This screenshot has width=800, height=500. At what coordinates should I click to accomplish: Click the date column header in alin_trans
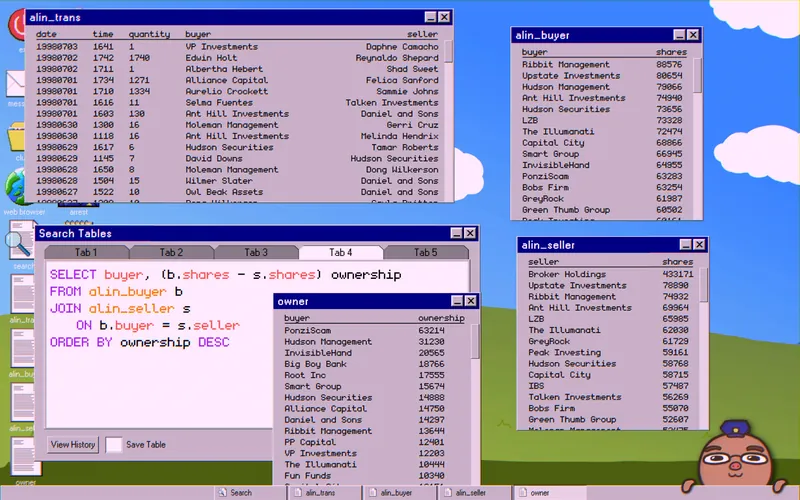click(x=46, y=34)
